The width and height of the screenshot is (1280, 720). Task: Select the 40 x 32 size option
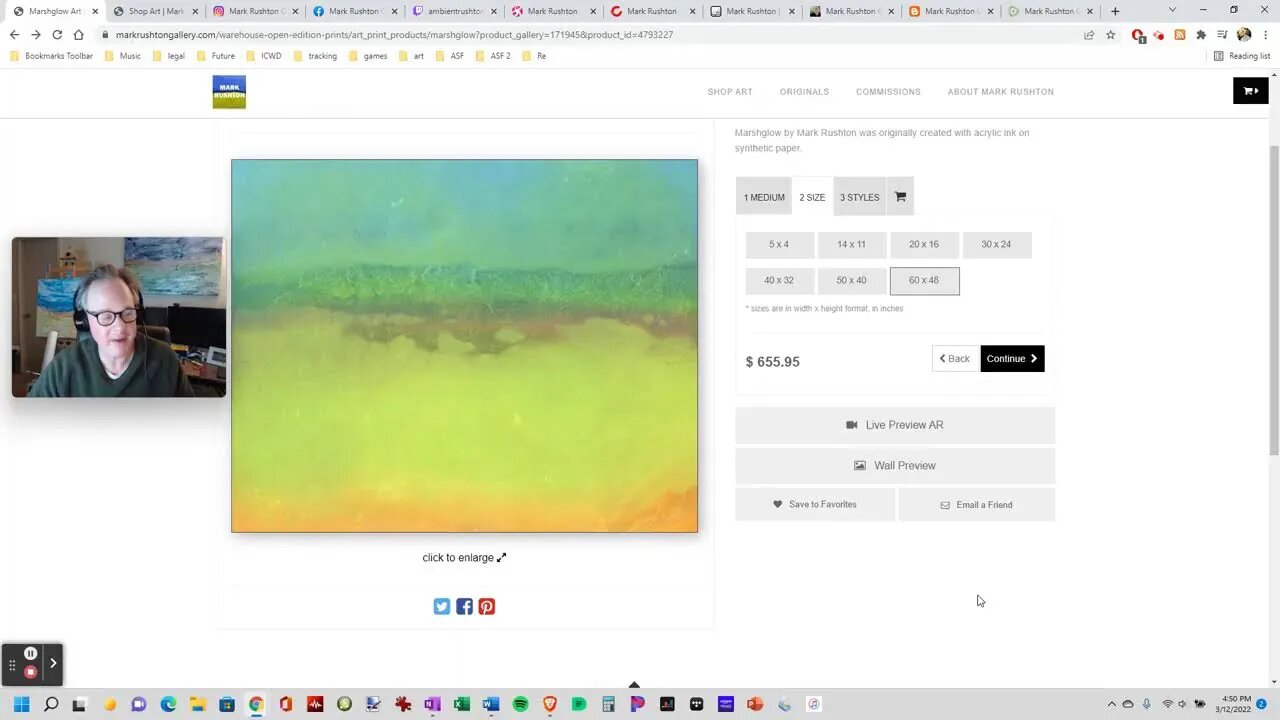pyautogui.click(x=779, y=280)
